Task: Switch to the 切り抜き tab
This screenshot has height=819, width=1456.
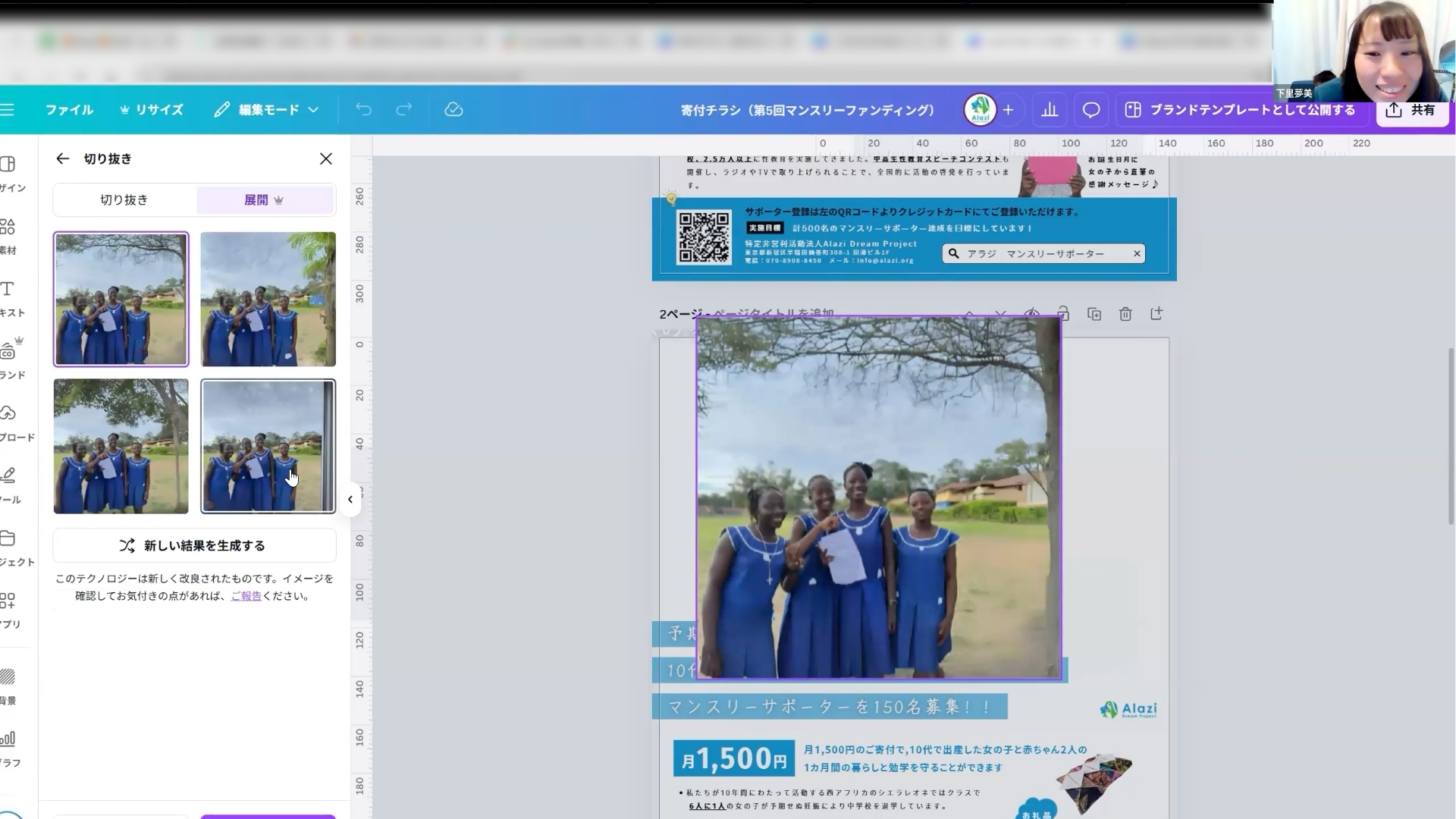Action: (x=124, y=200)
